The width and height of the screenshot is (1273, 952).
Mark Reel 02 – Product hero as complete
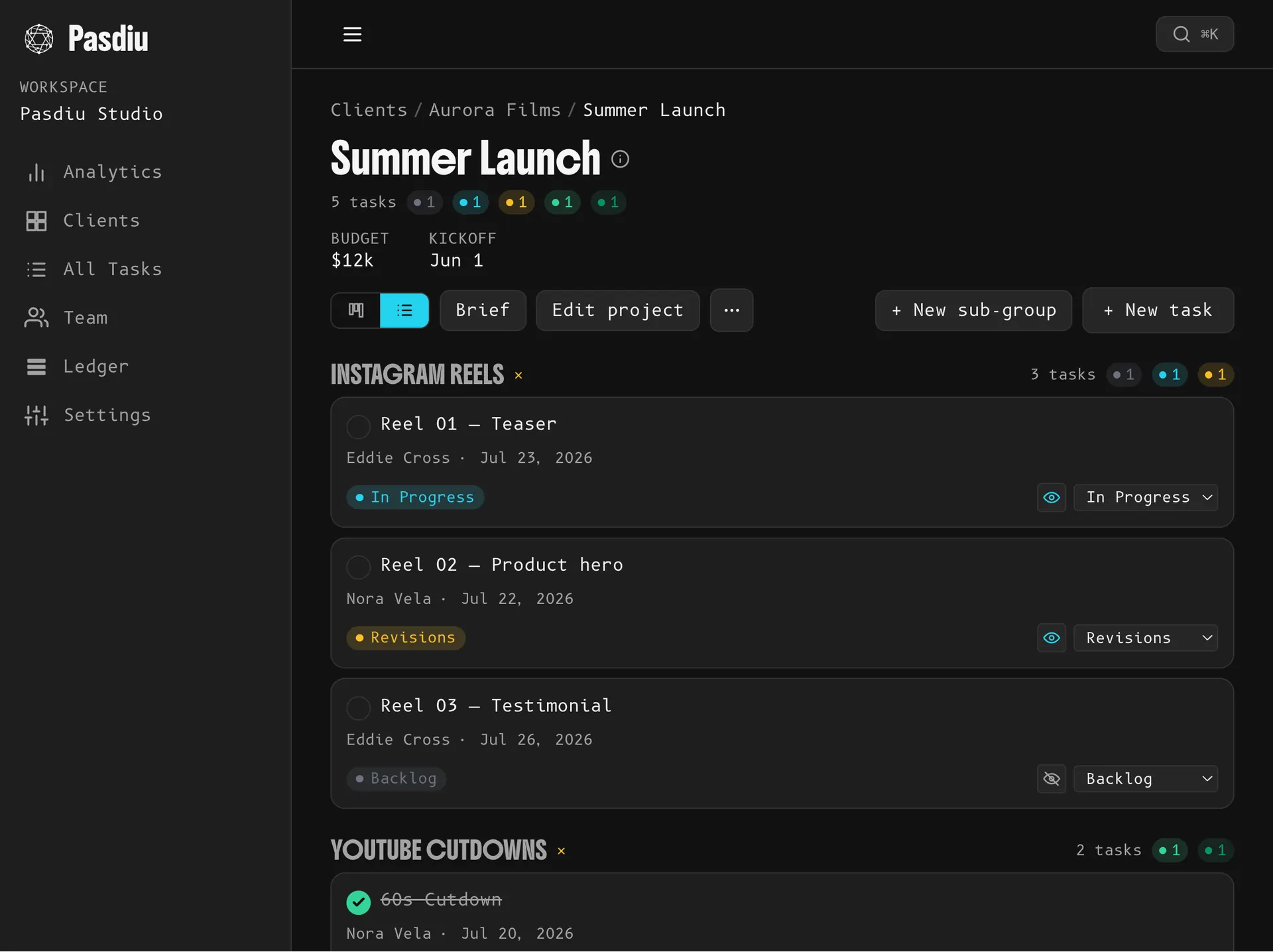(x=359, y=567)
